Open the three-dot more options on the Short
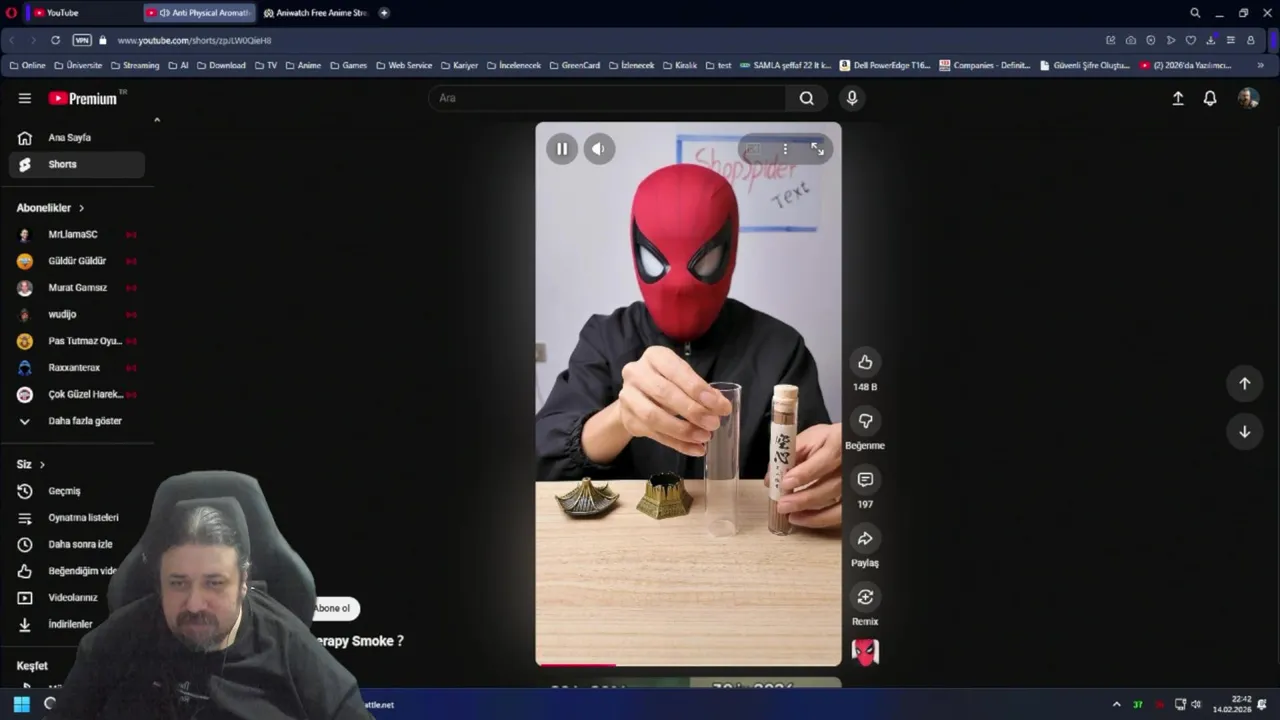 pos(785,149)
